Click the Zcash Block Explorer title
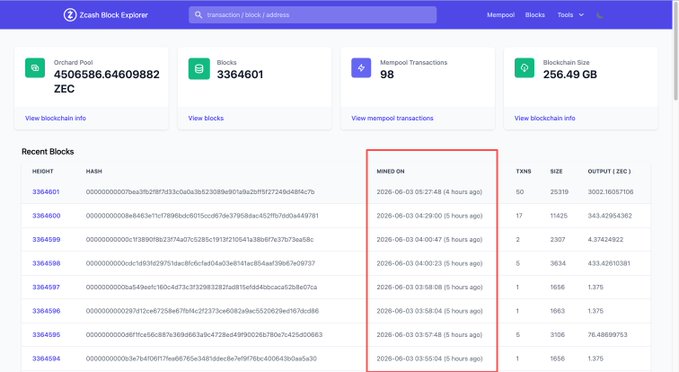The image size is (679, 372). [x=113, y=15]
